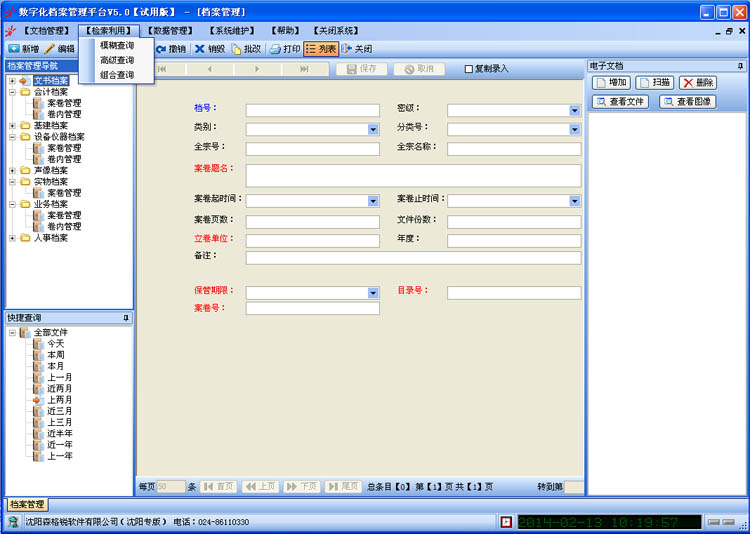Click the 批改 (Batch edit) toolbar icon
Viewport: 750px width, 534px height.
click(x=246, y=49)
